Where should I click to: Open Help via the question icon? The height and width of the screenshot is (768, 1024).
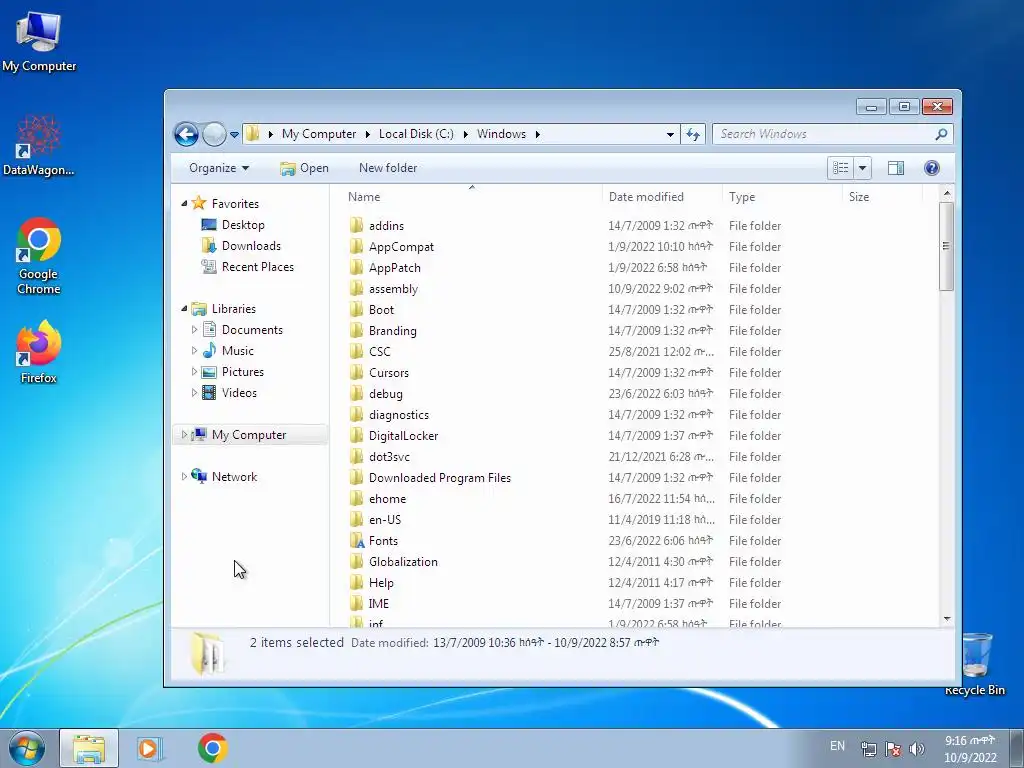(x=932, y=168)
